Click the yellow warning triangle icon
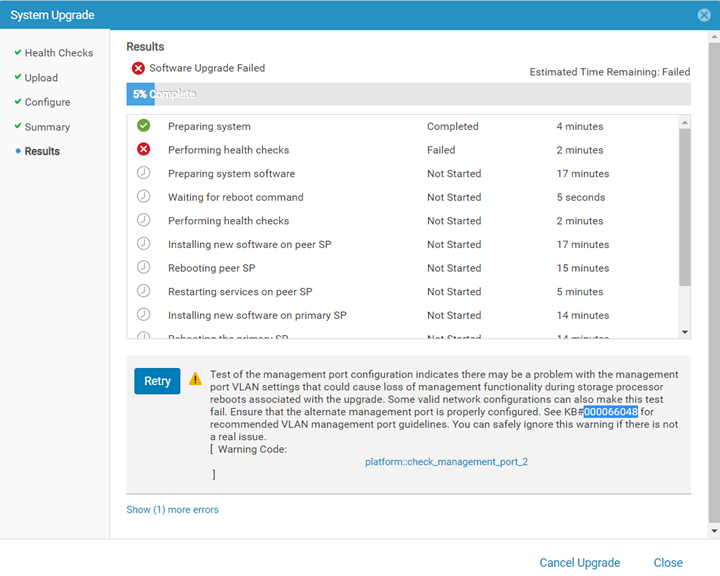Screen dimensions: 720x576 pos(195,379)
